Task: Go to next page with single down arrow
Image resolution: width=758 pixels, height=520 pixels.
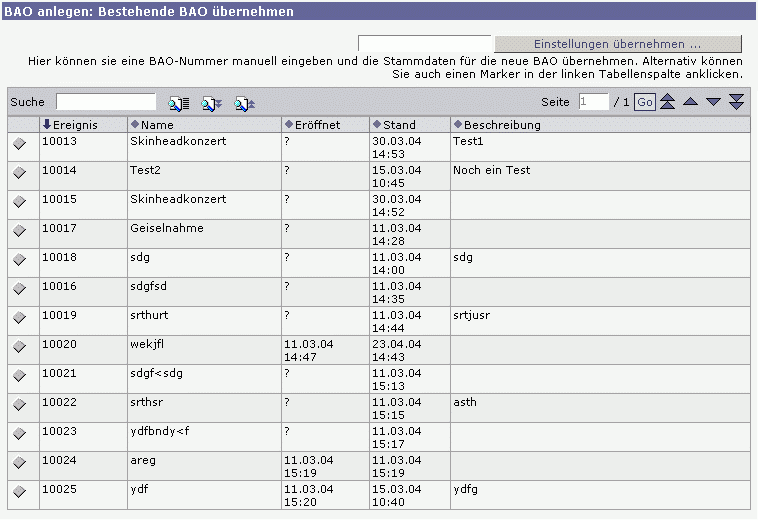Action: [x=713, y=102]
